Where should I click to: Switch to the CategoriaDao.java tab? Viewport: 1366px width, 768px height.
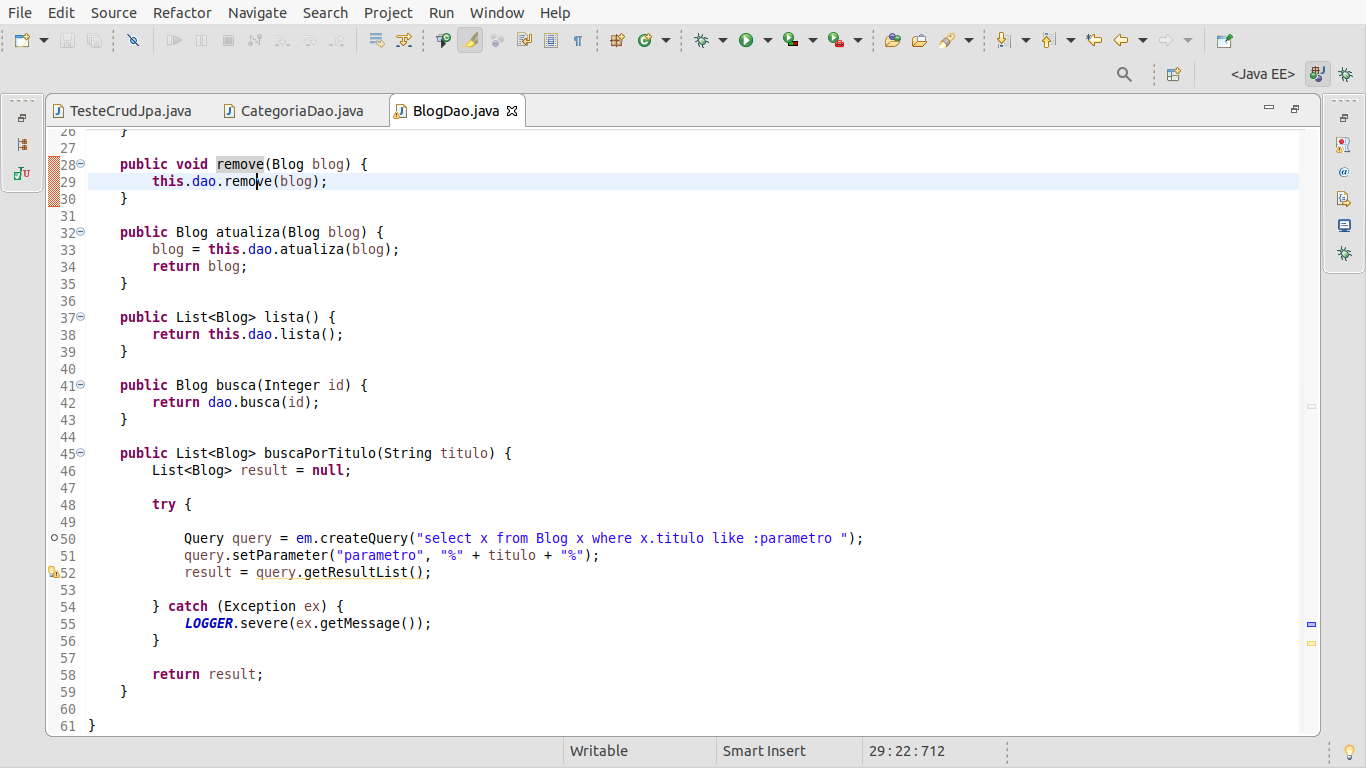click(x=301, y=111)
